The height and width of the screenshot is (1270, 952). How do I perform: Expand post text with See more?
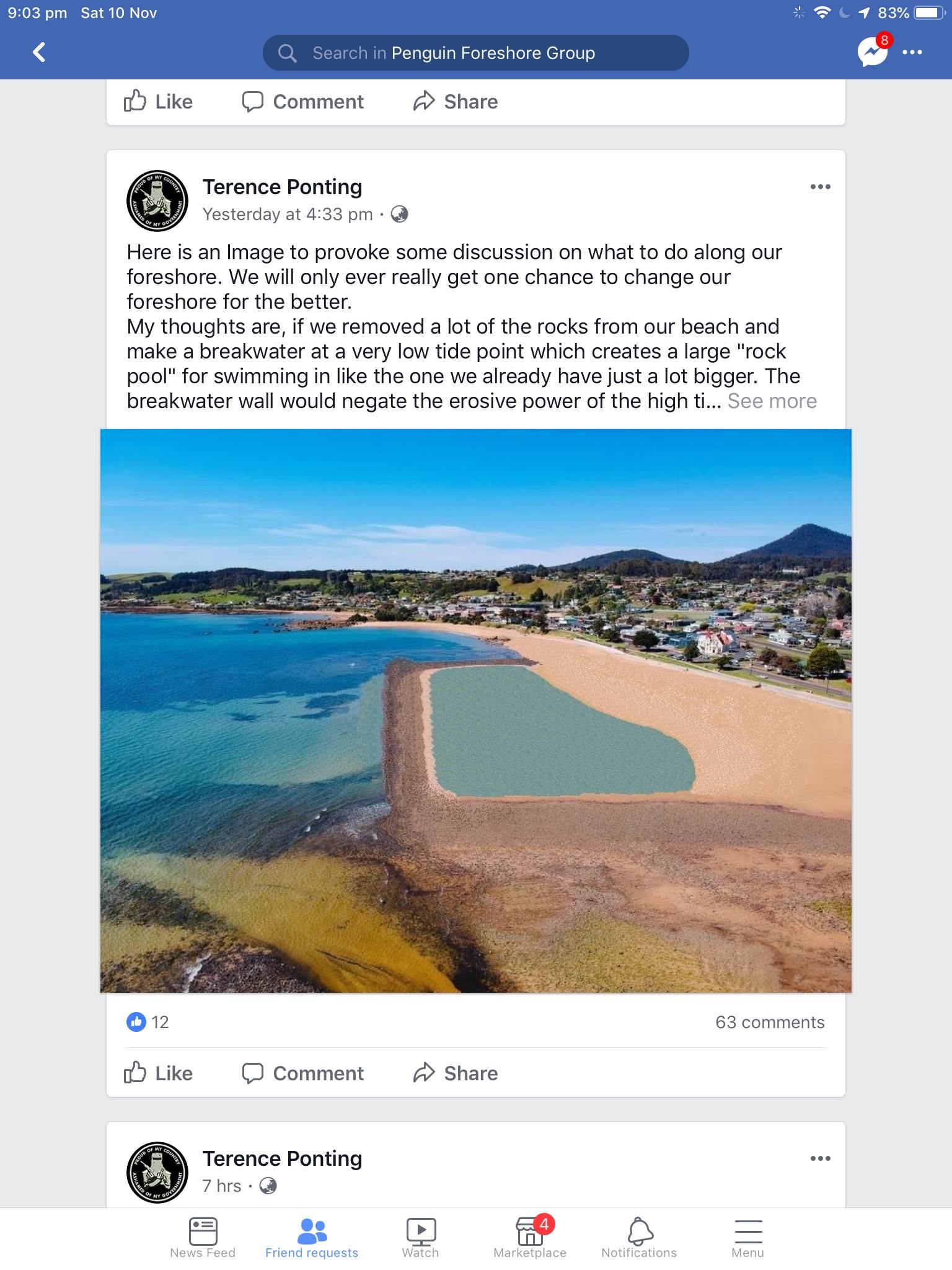point(772,401)
